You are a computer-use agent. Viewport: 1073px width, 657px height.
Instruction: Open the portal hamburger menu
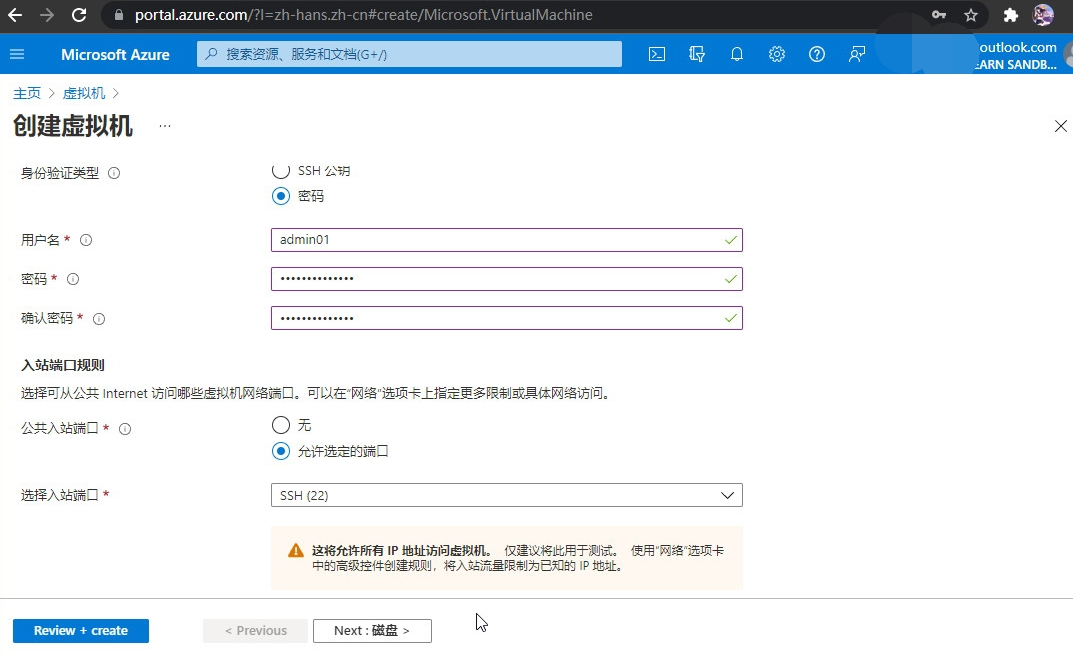click(17, 54)
